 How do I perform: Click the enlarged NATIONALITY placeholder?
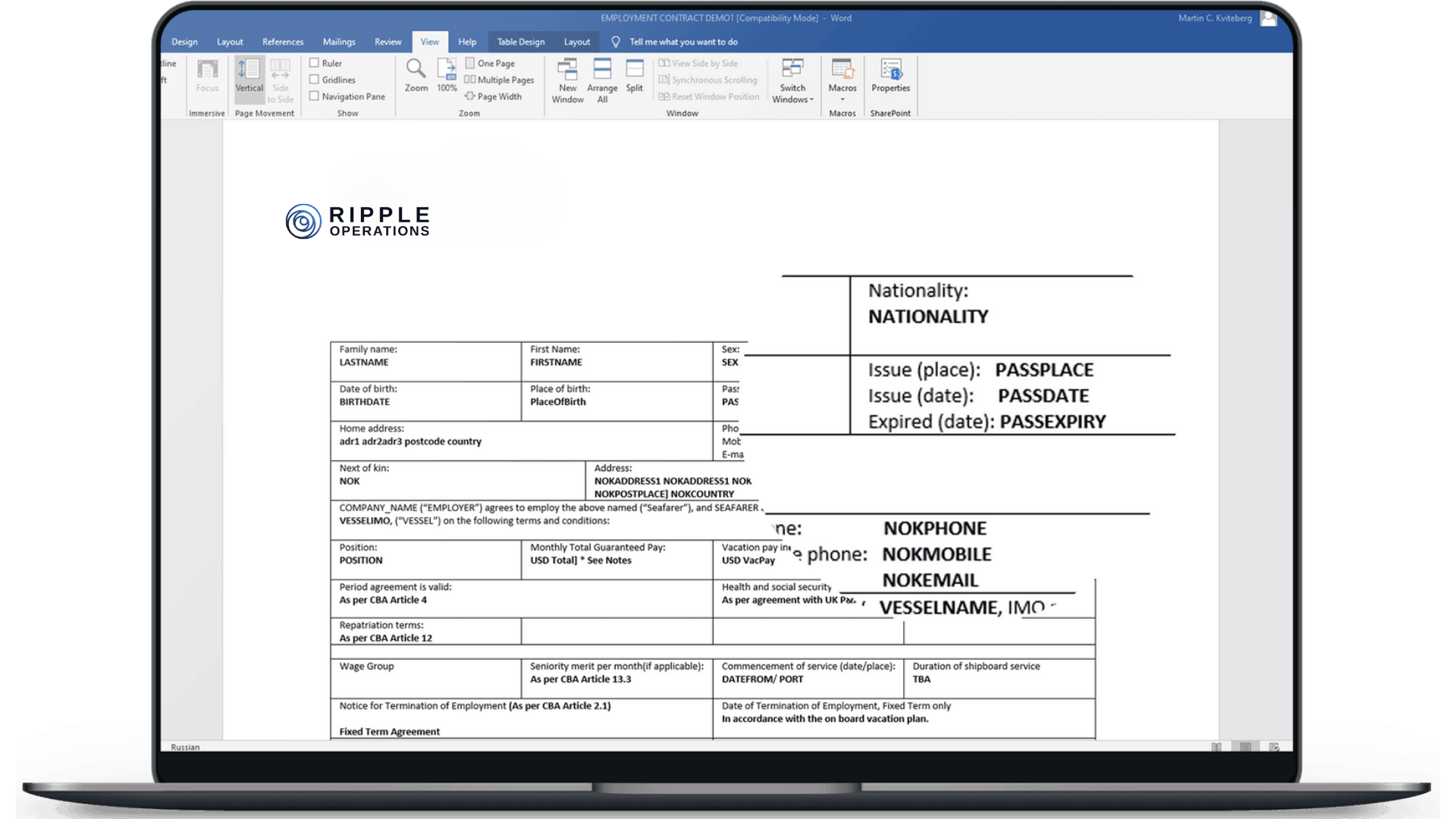(928, 317)
